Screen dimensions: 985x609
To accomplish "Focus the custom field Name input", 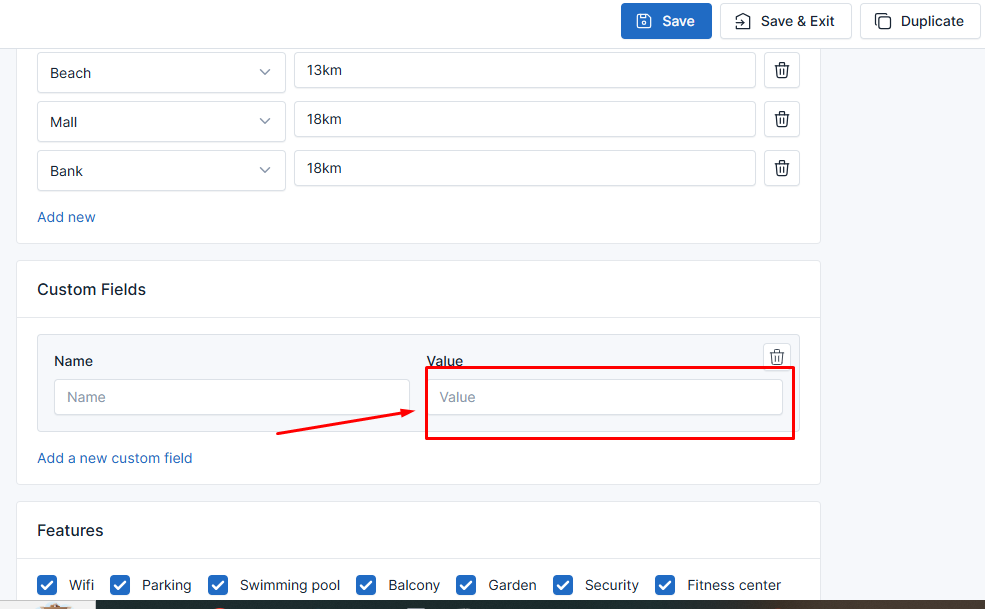I will point(232,397).
